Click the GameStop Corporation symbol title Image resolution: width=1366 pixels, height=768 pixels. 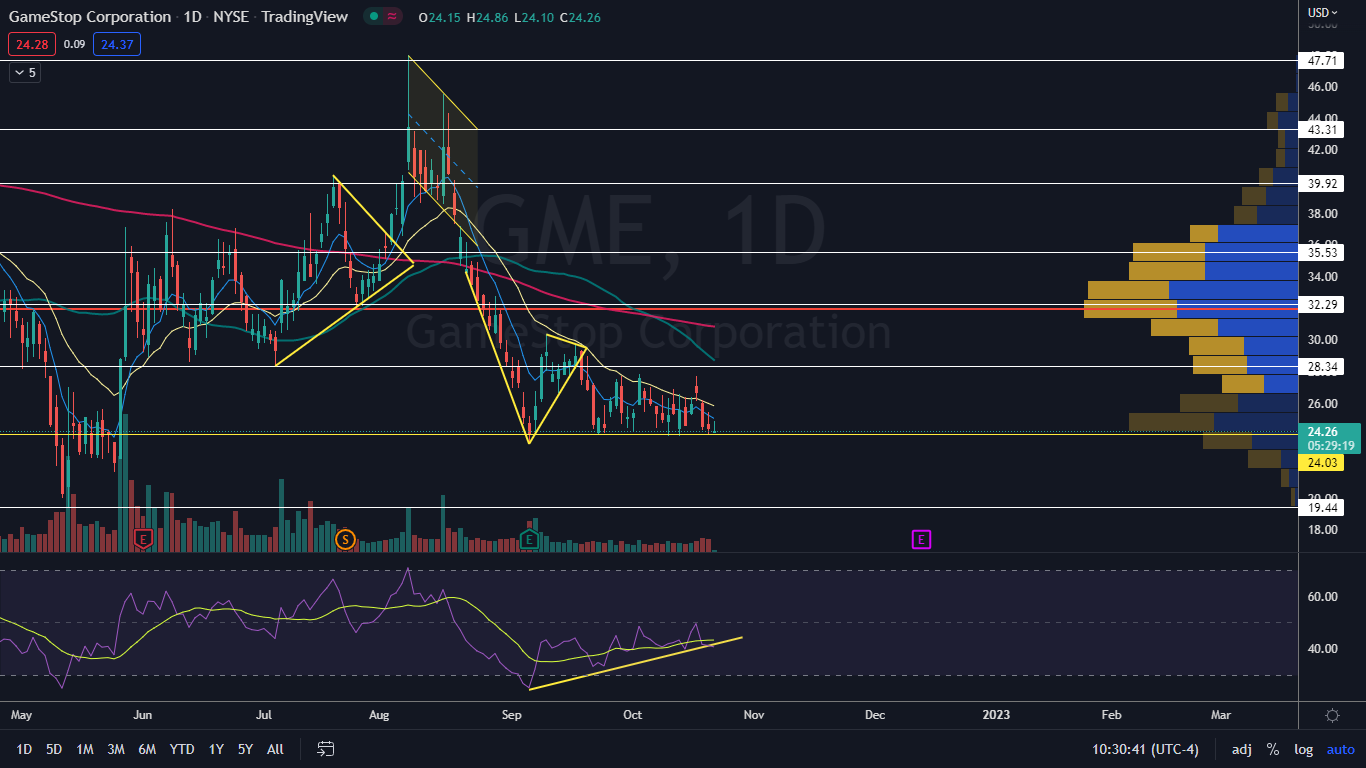click(90, 17)
